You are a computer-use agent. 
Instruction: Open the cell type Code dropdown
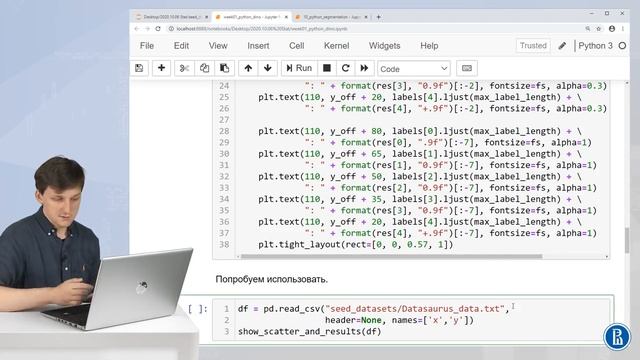tap(414, 69)
